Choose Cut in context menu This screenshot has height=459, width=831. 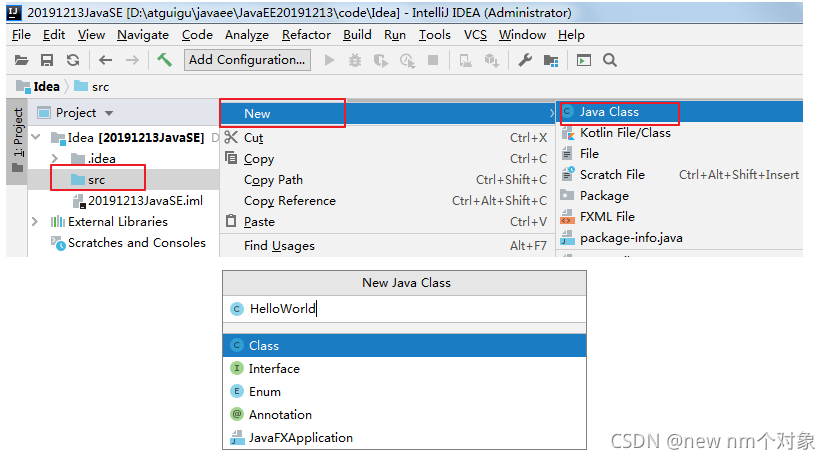coord(387,138)
